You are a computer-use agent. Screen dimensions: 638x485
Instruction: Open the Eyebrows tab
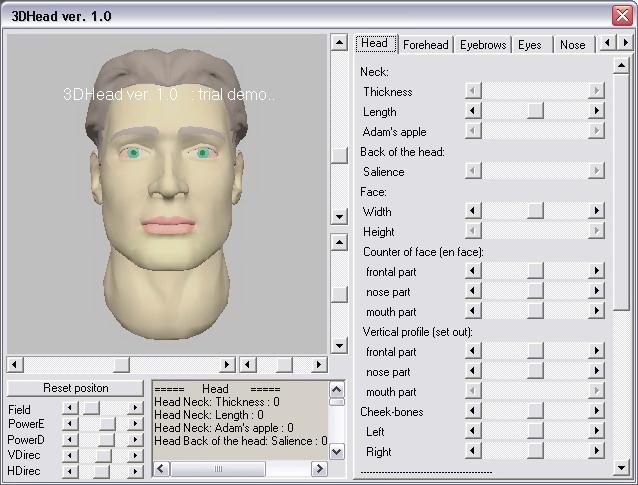(484, 45)
